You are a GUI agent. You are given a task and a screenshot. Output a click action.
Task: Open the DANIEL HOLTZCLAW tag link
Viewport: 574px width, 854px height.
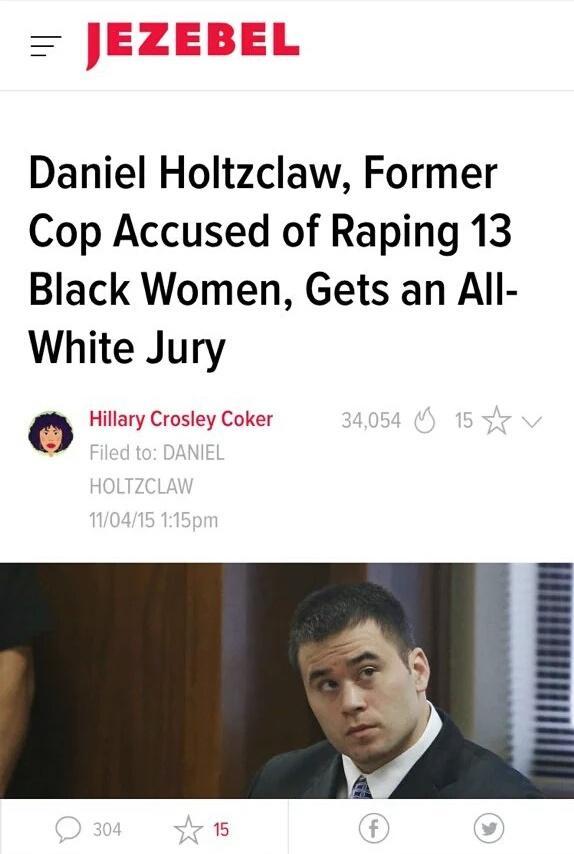pyautogui.click(x=156, y=469)
